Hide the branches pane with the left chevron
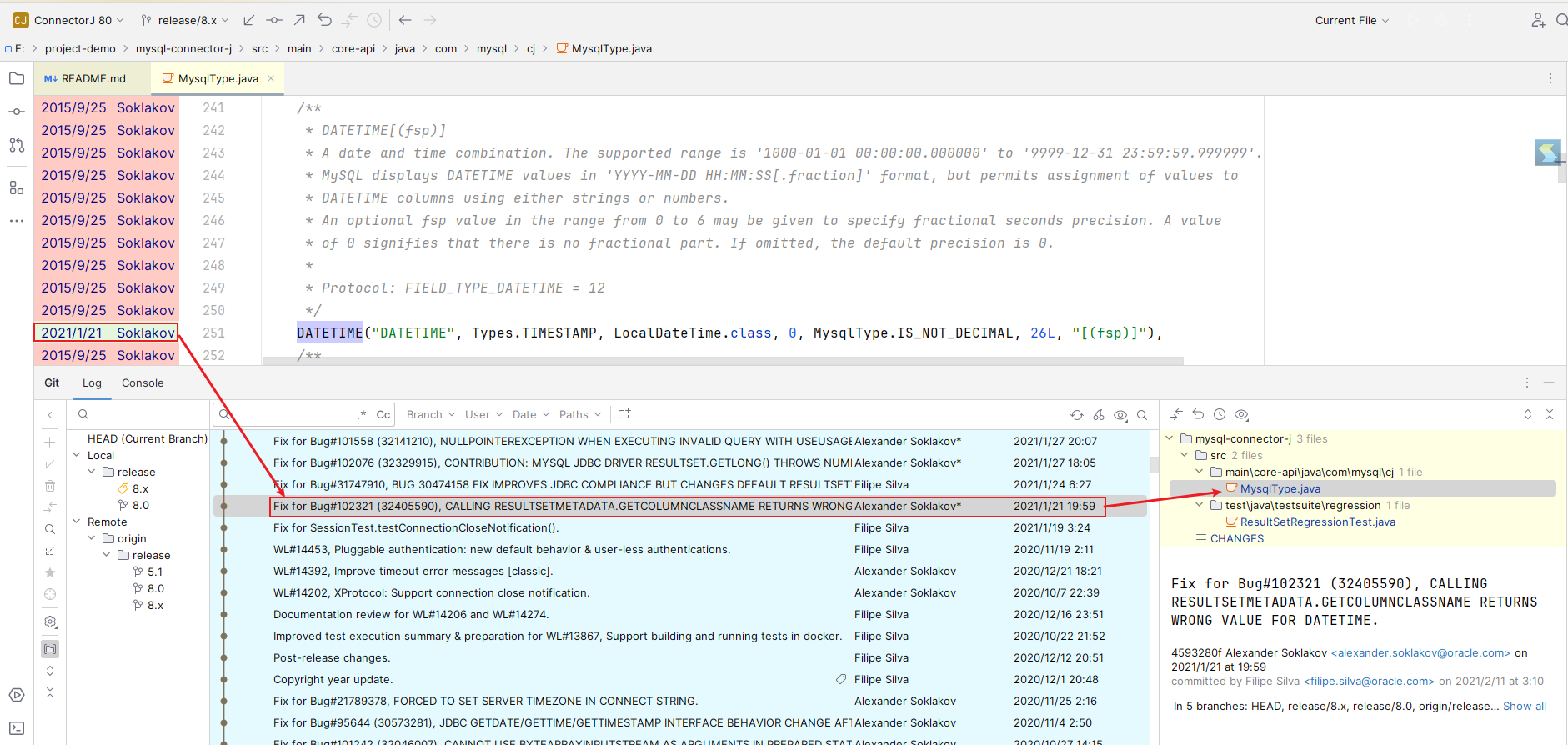 tap(50, 415)
